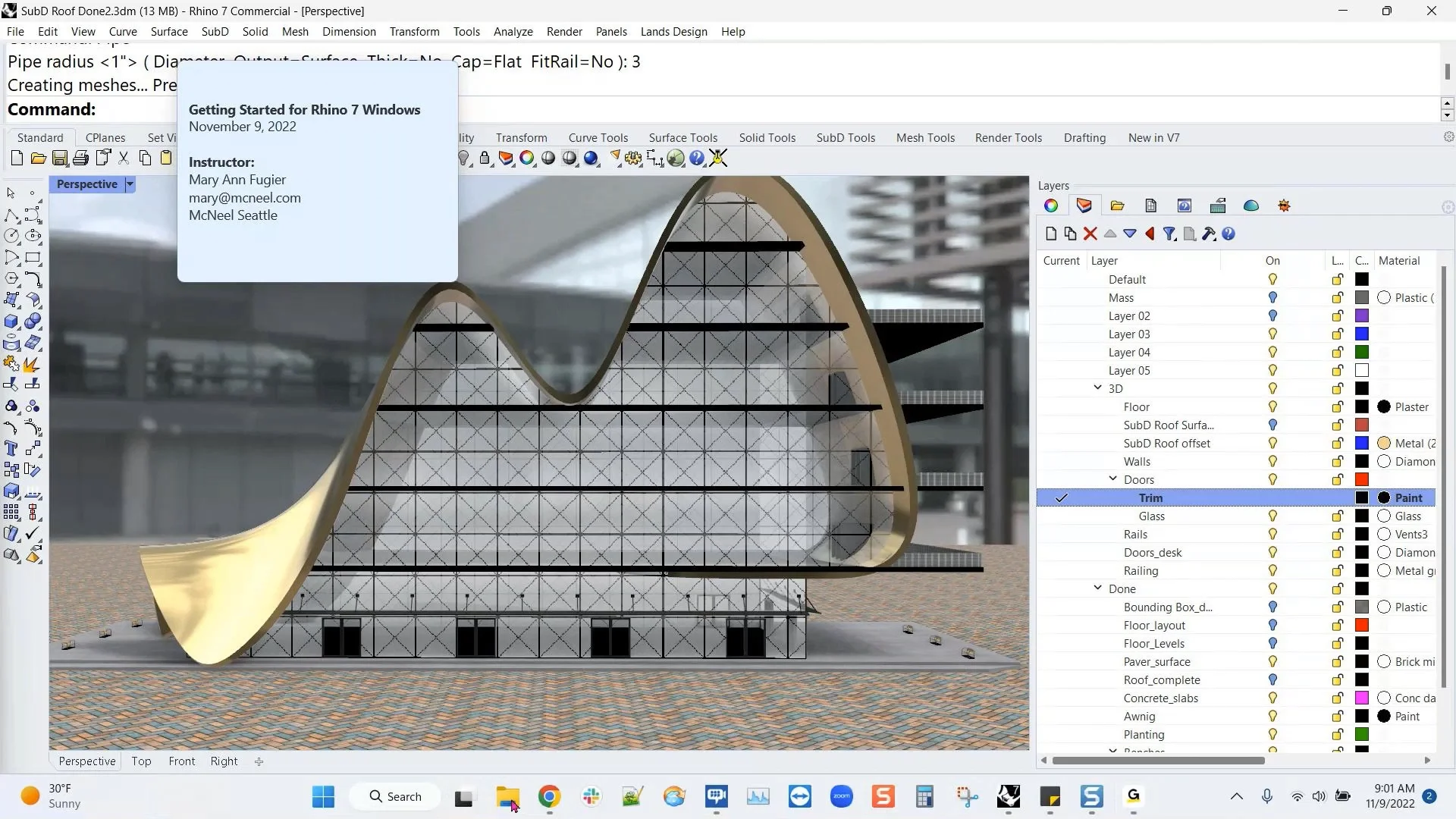Image resolution: width=1456 pixels, height=819 pixels.
Task: Click the Print icon in Standard toolbar
Action: click(x=80, y=158)
